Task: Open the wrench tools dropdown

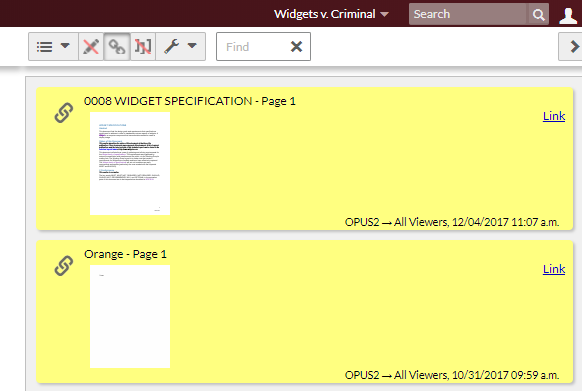Action: tap(180, 46)
